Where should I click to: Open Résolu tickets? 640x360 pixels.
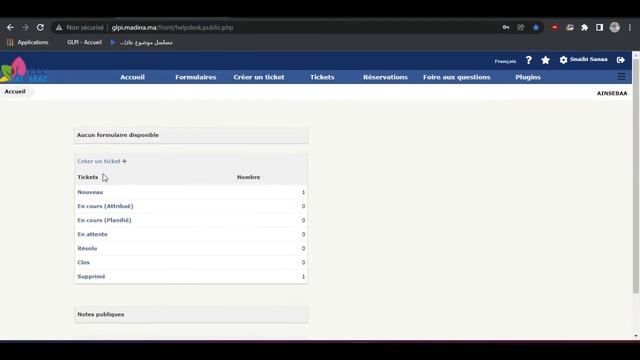[x=87, y=248]
